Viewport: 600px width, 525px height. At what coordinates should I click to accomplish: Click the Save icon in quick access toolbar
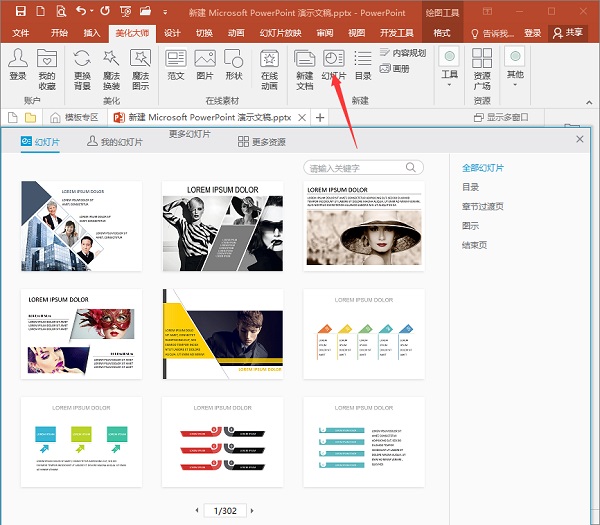click(21, 11)
